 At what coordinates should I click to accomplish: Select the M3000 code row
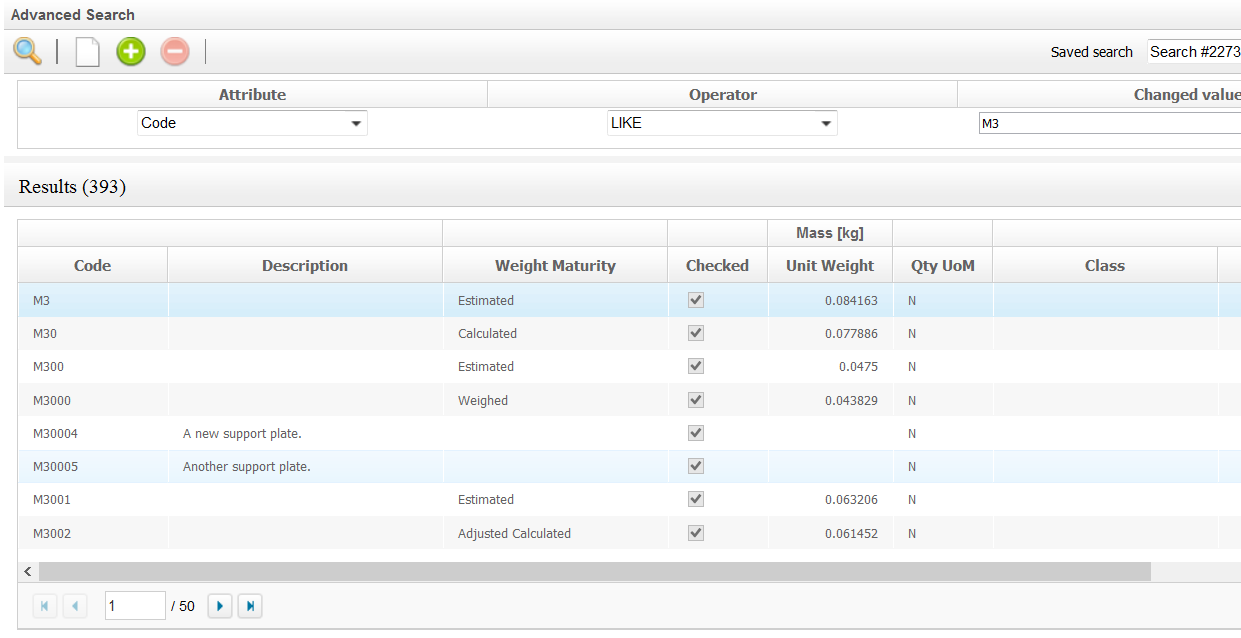point(52,400)
